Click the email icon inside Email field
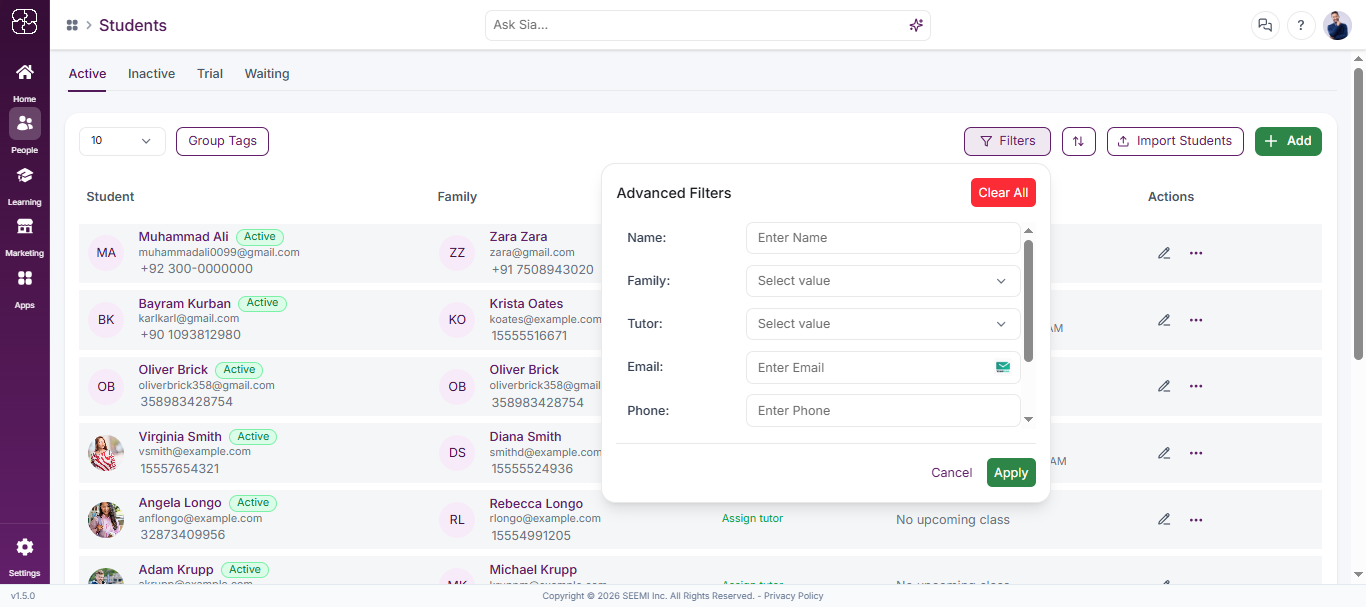The width and height of the screenshot is (1366, 607). [1003, 367]
